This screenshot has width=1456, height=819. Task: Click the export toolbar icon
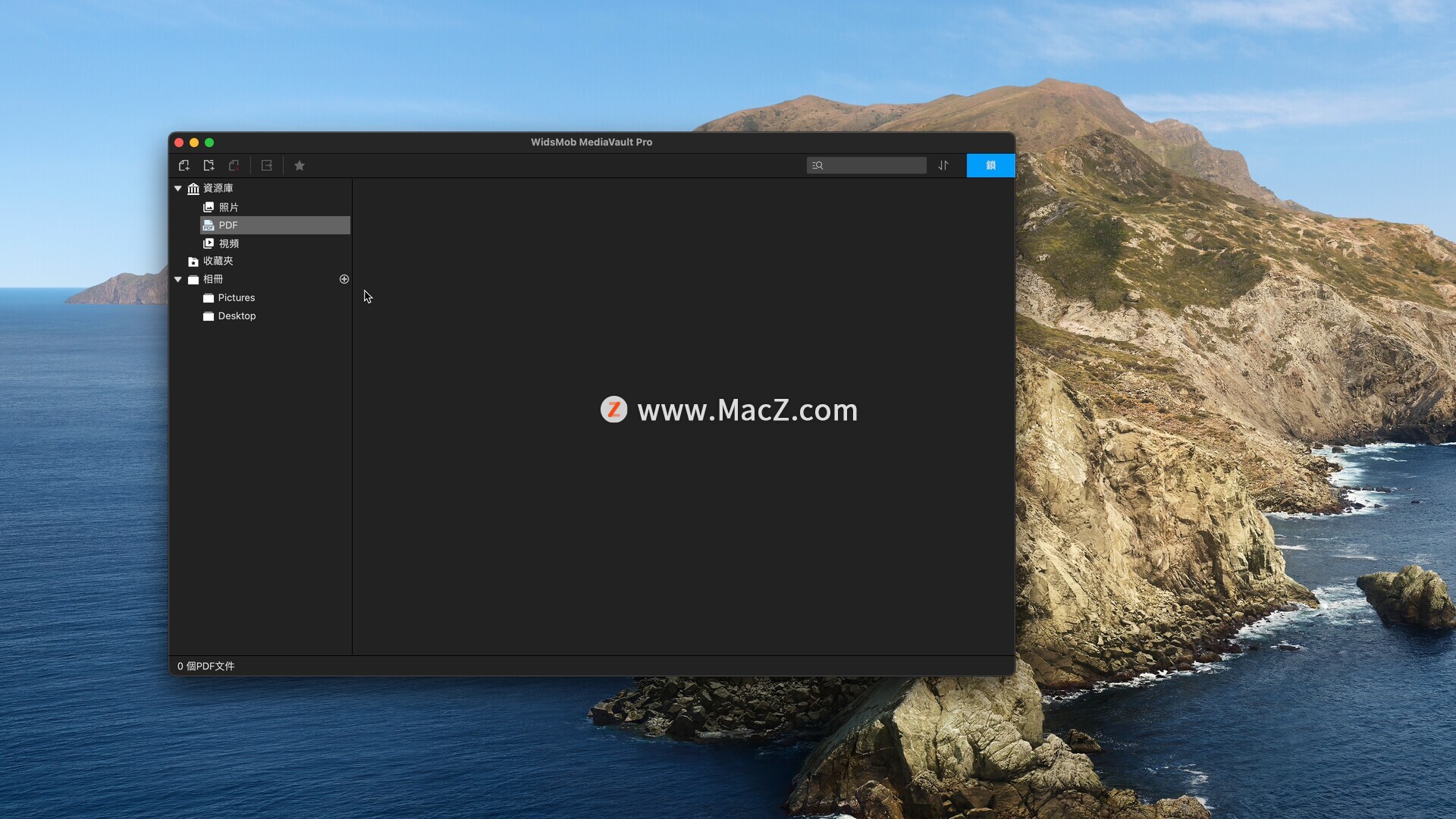(267, 165)
